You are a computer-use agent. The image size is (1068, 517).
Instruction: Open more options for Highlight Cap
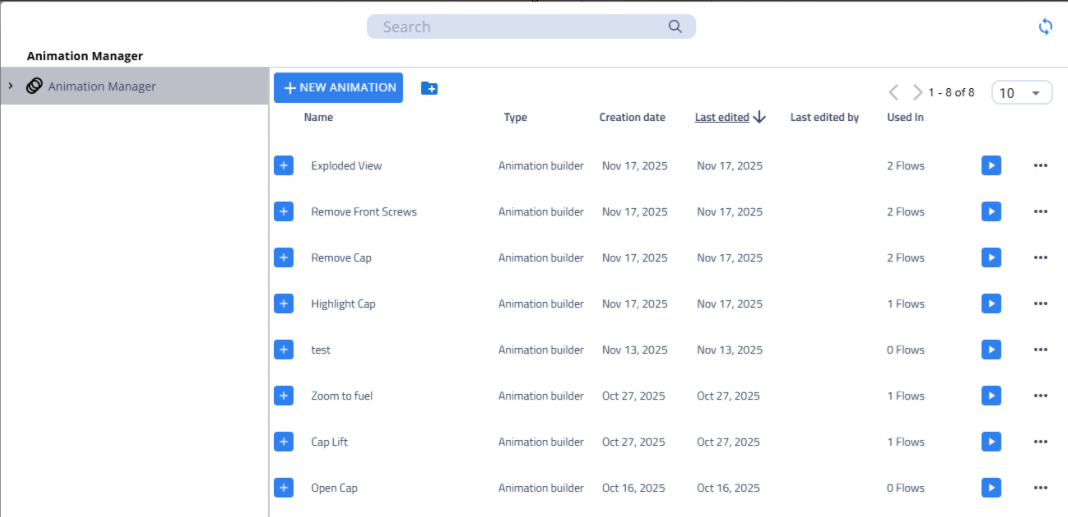(x=1040, y=304)
